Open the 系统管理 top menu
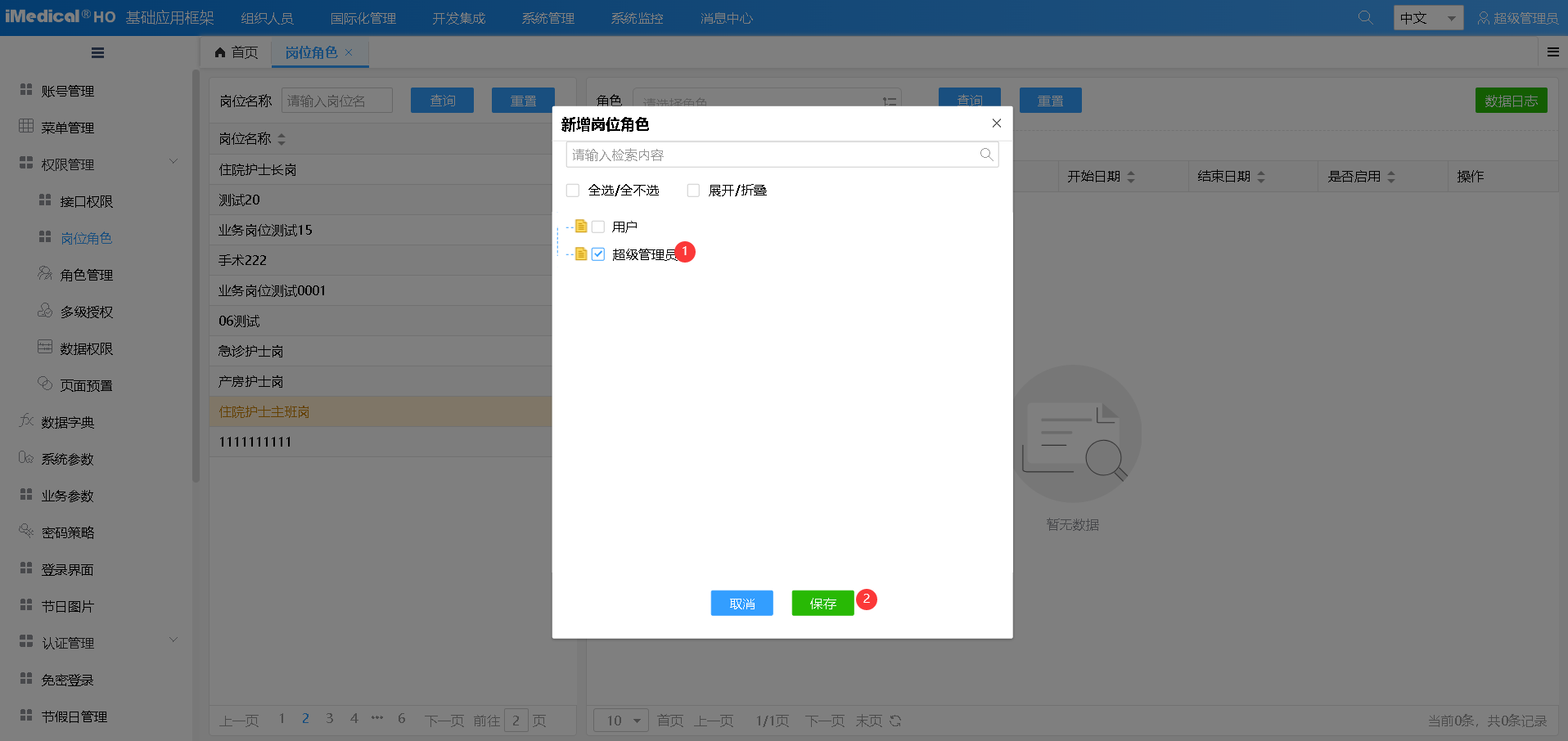 click(547, 18)
